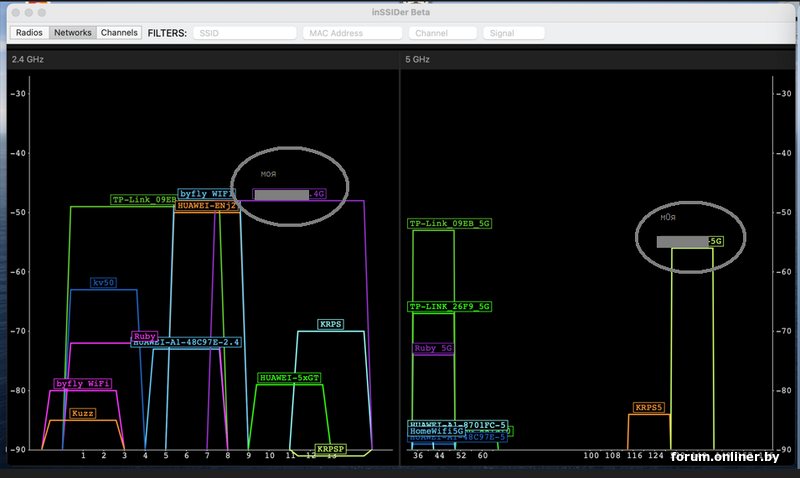
Task: Pick the KRPS network label
Action: [330, 325]
